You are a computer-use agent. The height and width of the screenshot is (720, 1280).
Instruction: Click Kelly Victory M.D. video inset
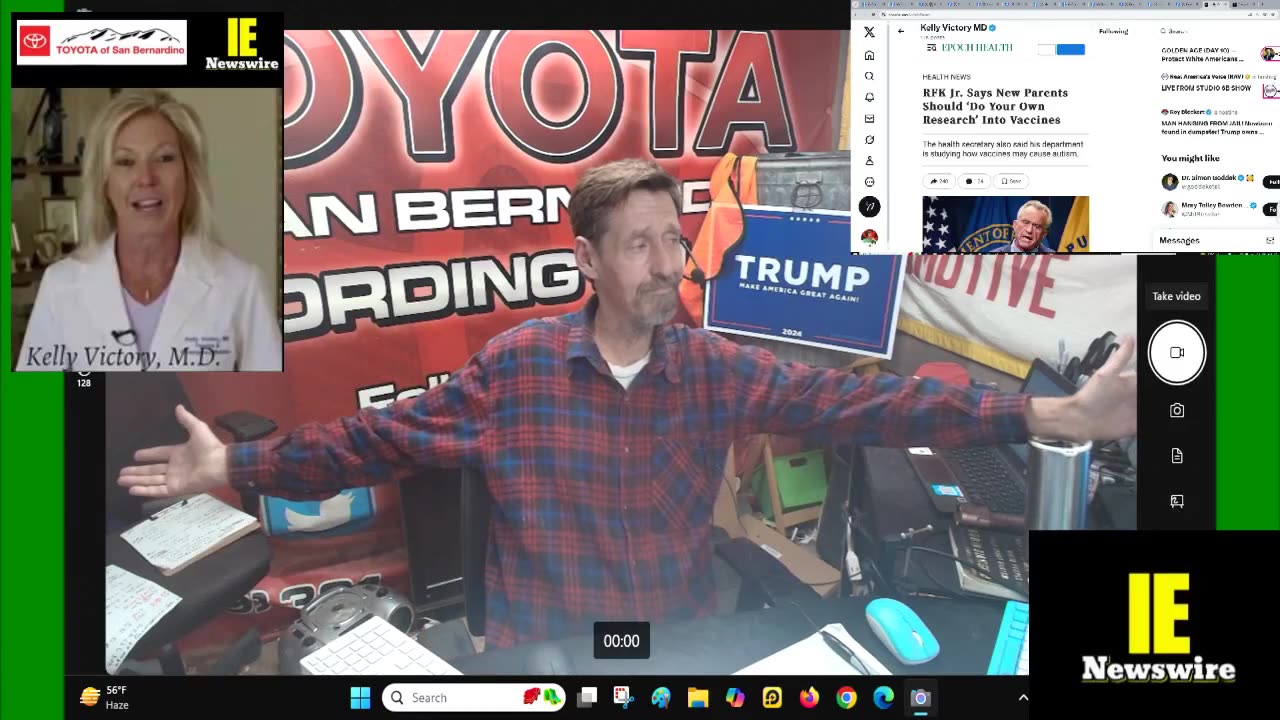pos(147,229)
